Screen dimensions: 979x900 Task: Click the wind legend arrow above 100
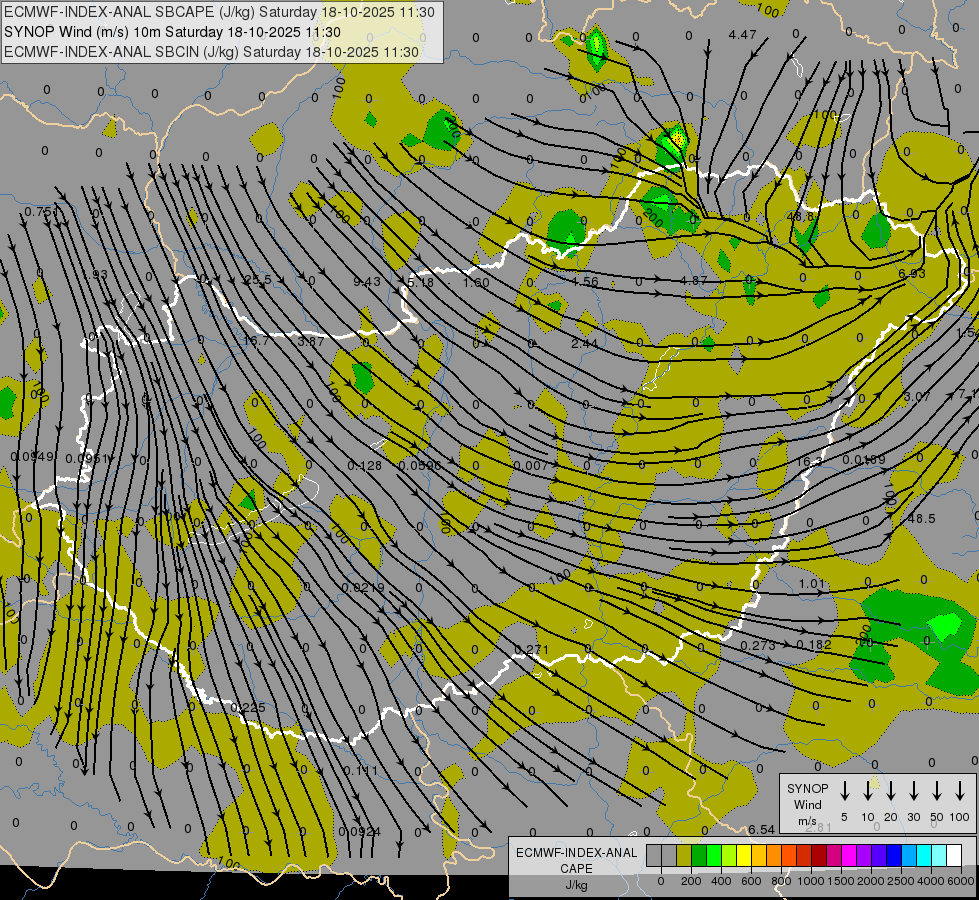(x=960, y=791)
